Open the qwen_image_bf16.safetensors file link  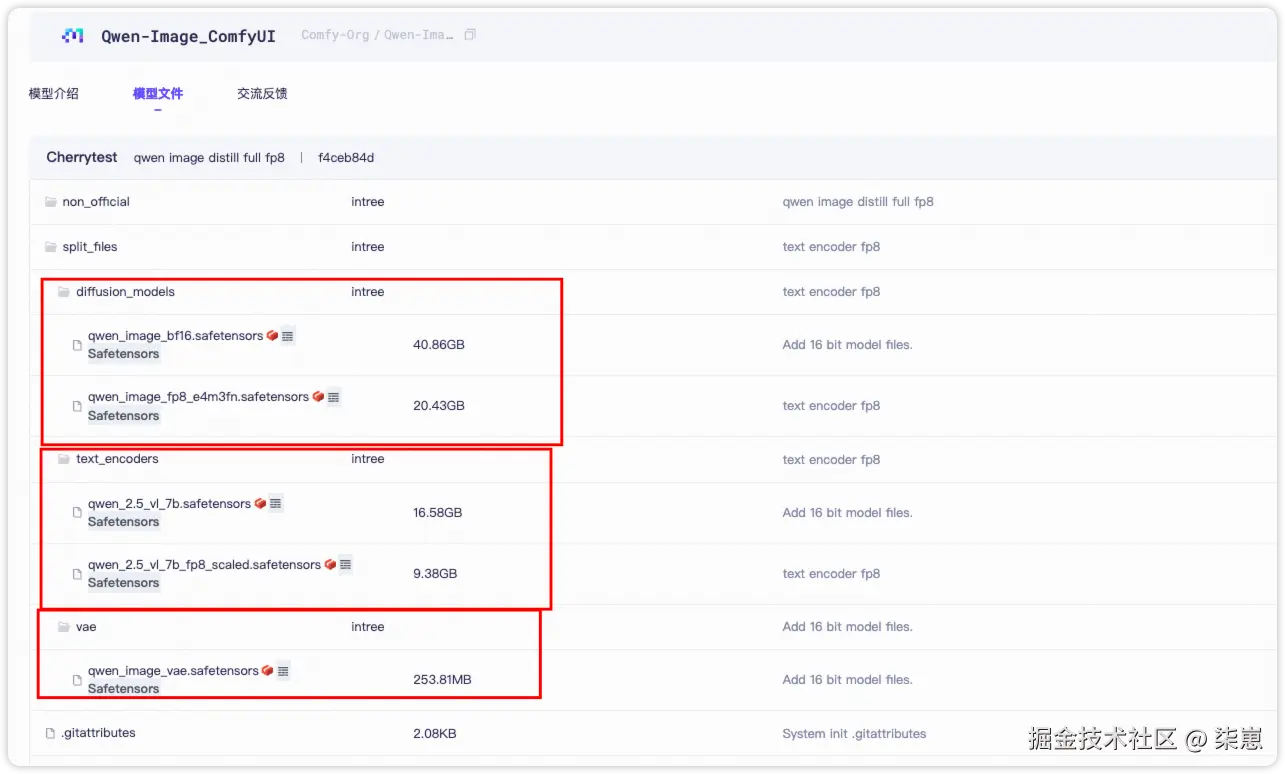pos(175,336)
